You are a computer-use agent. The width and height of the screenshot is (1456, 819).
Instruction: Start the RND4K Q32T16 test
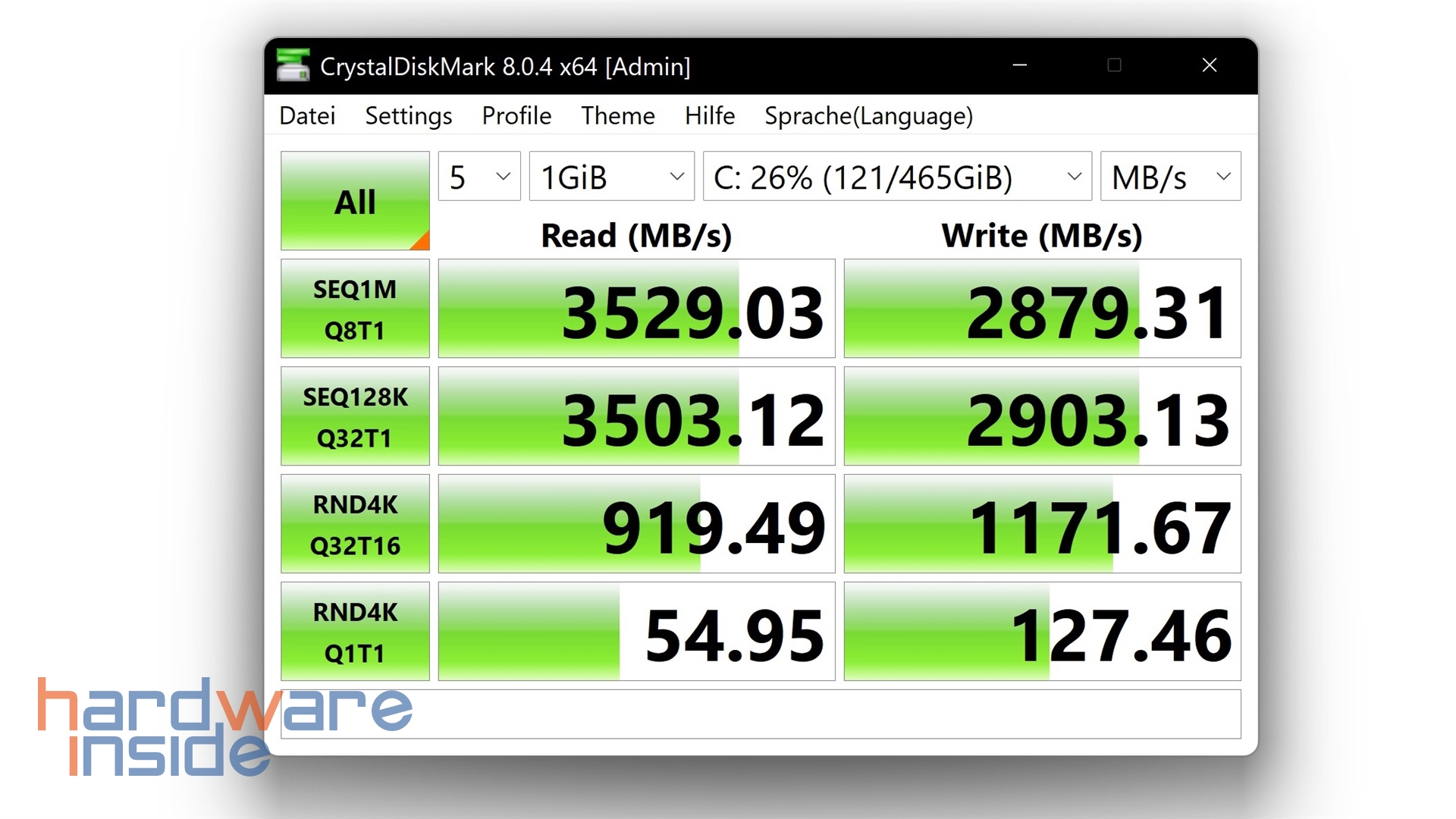click(354, 523)
